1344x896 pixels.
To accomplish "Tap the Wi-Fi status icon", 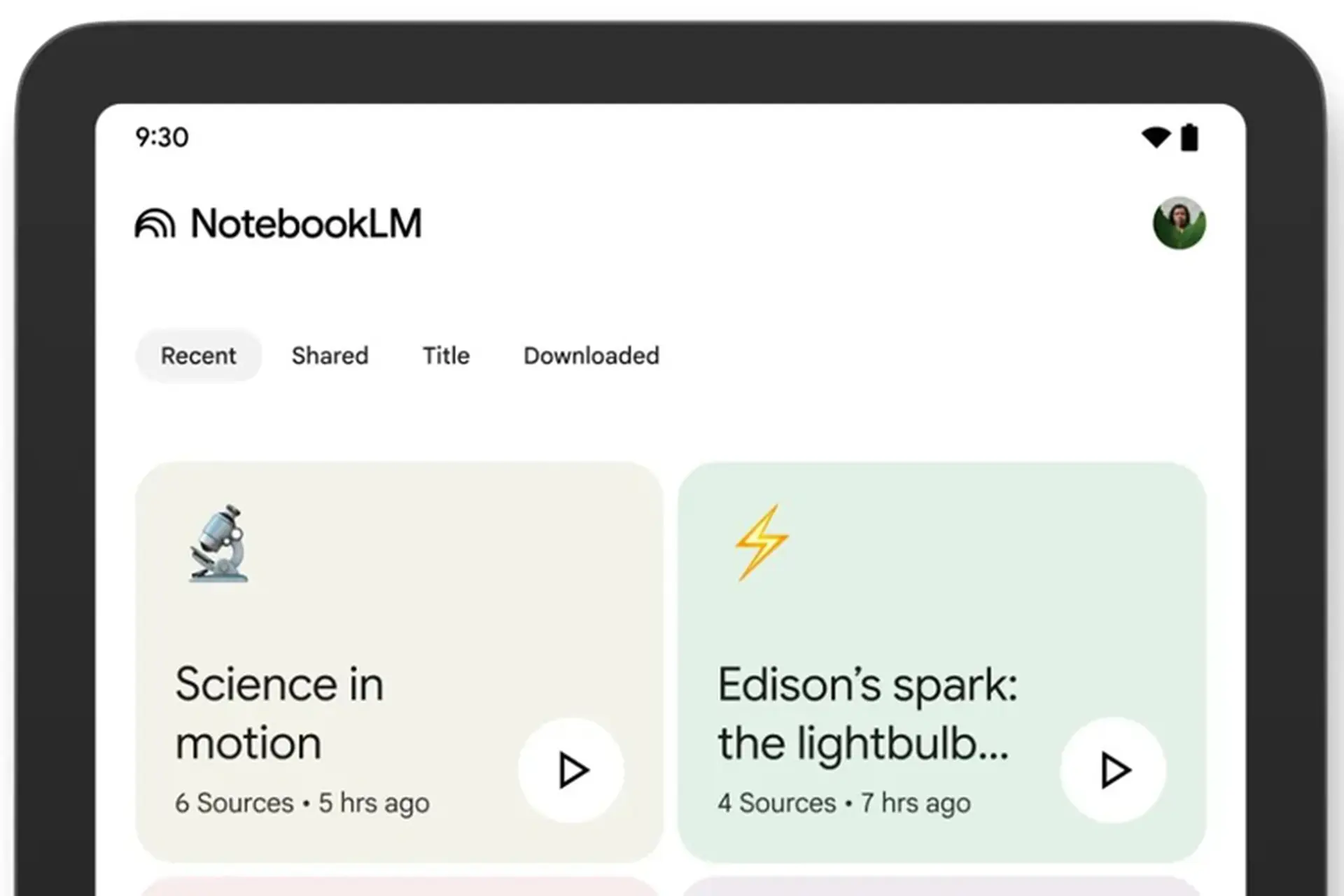I will coord(1156,137).
